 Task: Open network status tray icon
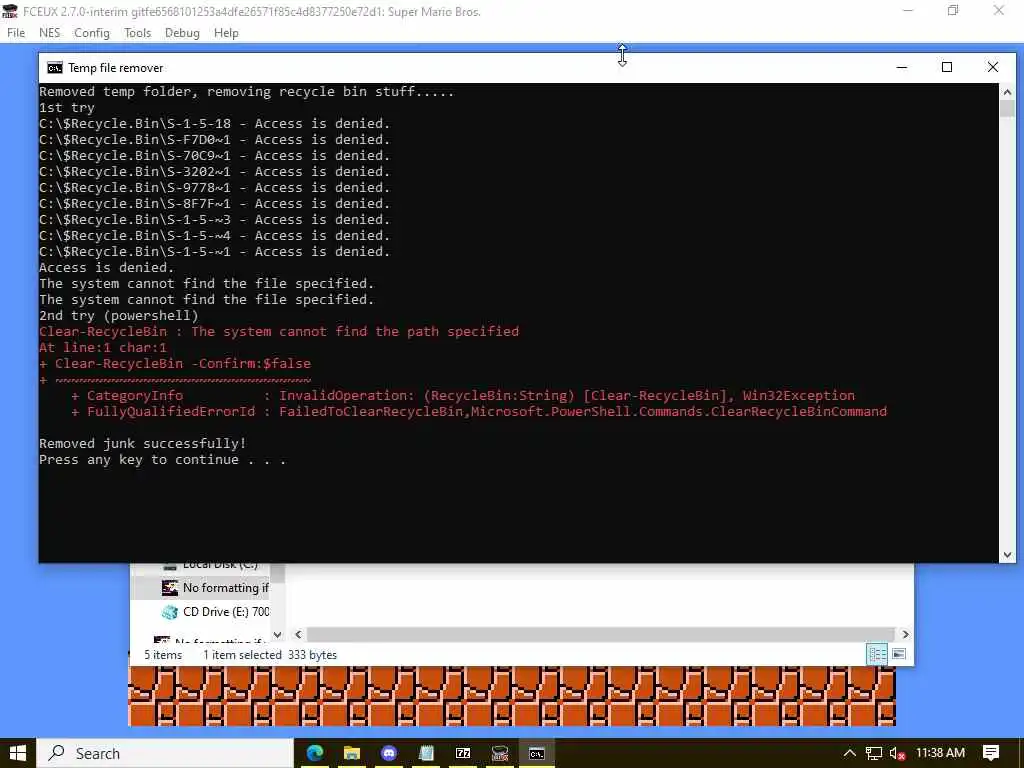pyautogui.click(x=874, y=753)
